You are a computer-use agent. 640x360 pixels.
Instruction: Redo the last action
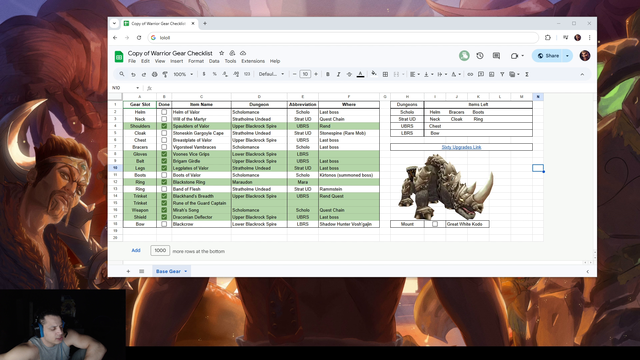(144, 74)
